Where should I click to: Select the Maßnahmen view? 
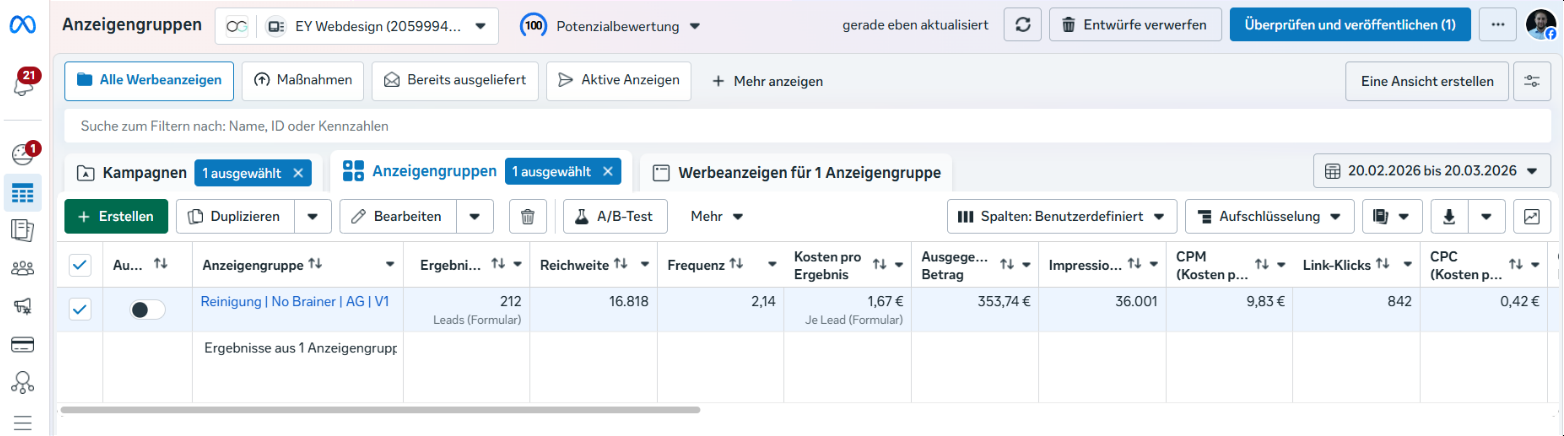coord(302,80)
